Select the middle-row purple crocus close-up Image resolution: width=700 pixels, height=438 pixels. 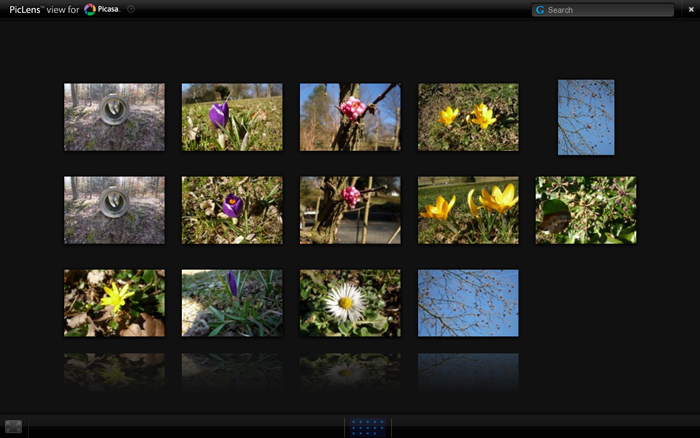click(x=232, y=210)
